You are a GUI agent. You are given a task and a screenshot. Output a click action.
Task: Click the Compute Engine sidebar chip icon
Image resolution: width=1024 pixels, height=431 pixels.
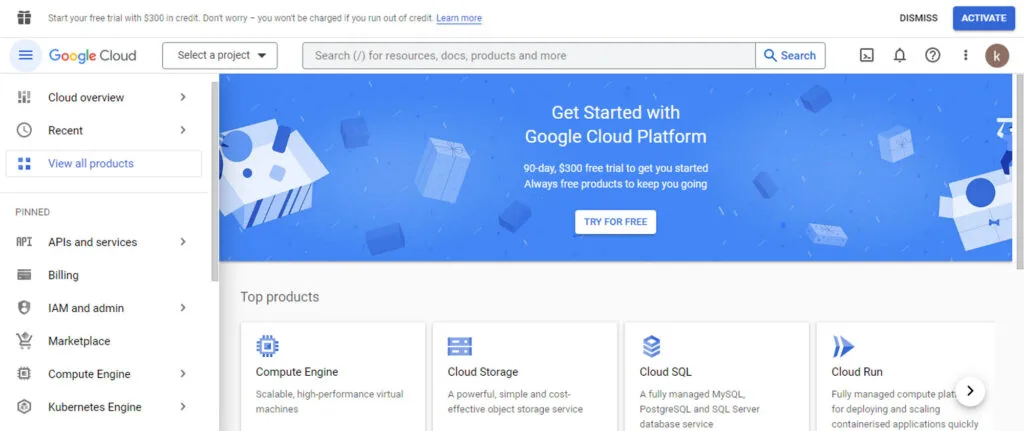point(24,374)
